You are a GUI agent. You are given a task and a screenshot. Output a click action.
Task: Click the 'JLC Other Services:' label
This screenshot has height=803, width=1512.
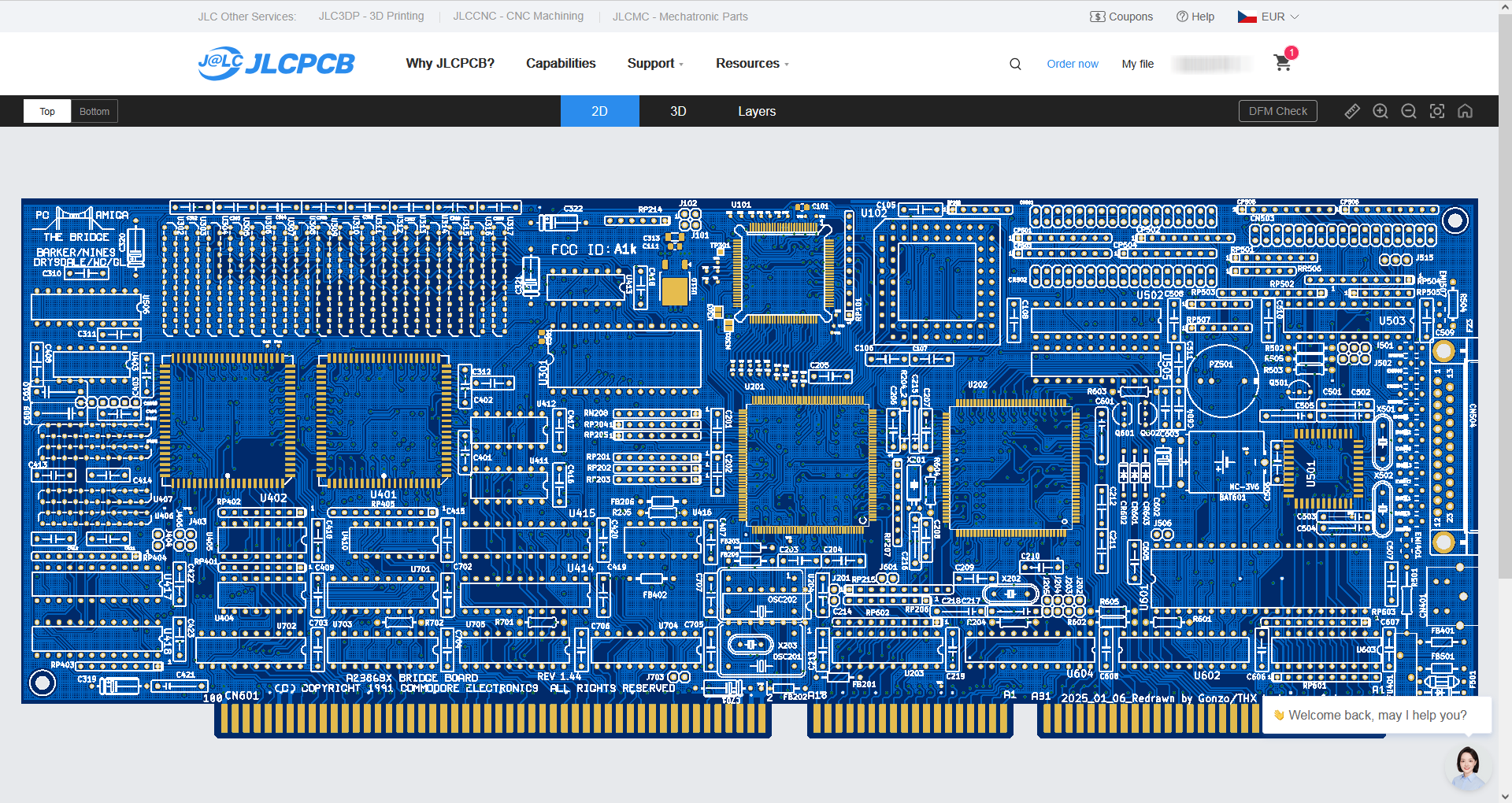coord(246,17)
